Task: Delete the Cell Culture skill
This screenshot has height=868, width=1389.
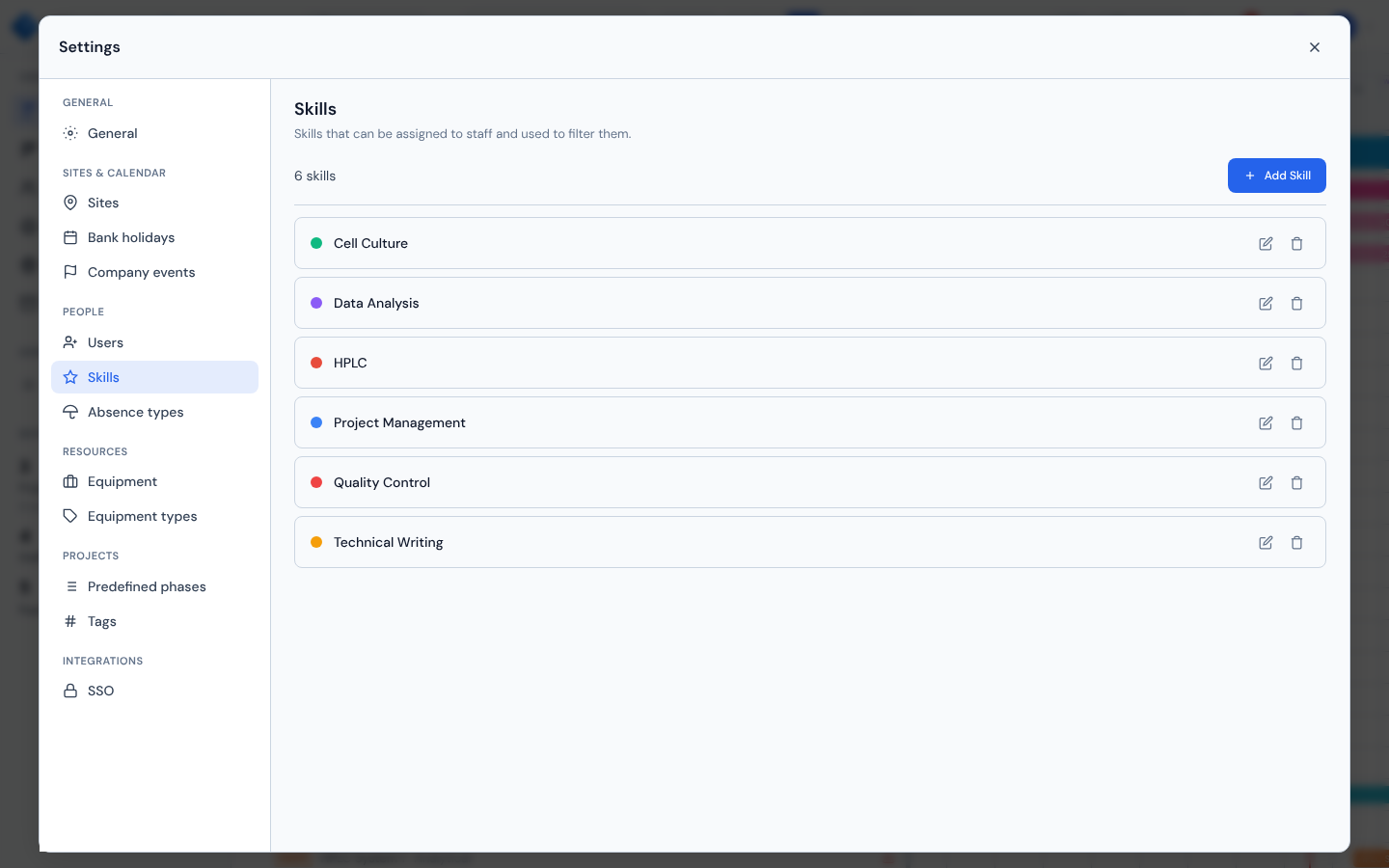Action: click(x=1296, y=243)
